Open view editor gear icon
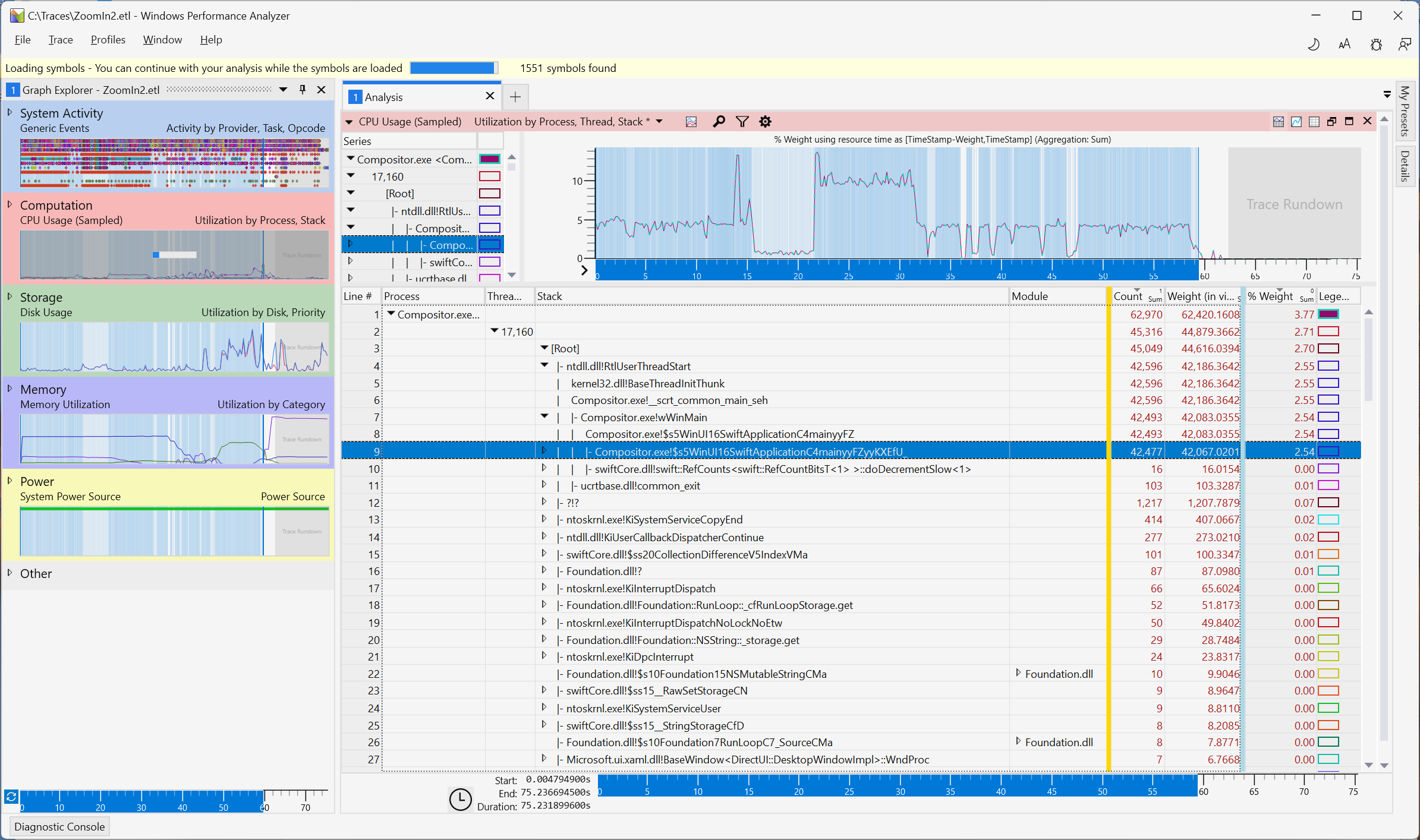This screenshot has width=1420, height=840. point(765,122)
